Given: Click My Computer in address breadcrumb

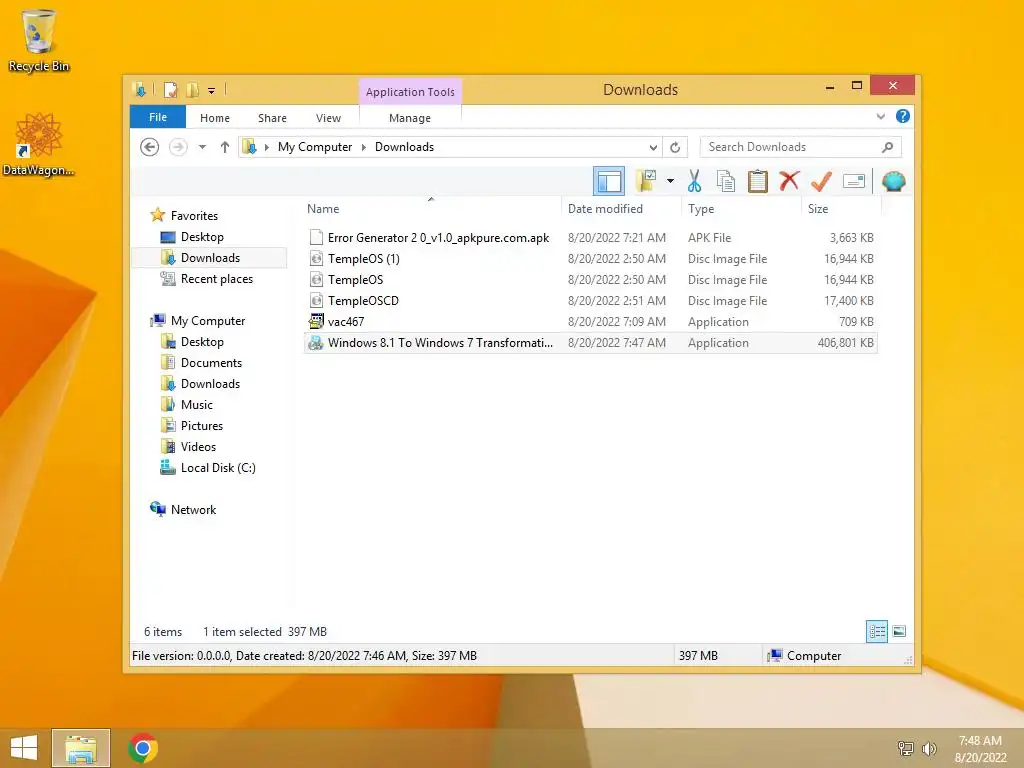Looking at the screenshot, I should click(315, 147).
